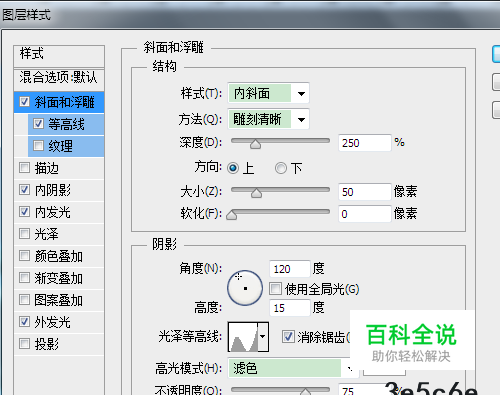The height and width of the screenshot is (395, 500).
Task: Click the 深度 slider handle
Action: click(256, 144)
